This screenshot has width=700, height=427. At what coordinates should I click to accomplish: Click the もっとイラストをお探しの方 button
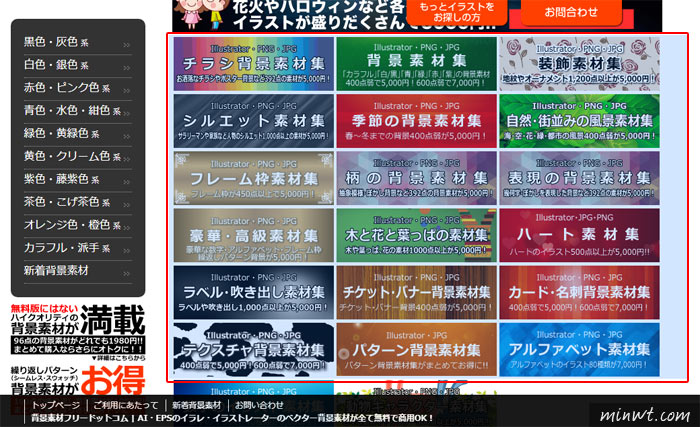click(x=457, y=13)
